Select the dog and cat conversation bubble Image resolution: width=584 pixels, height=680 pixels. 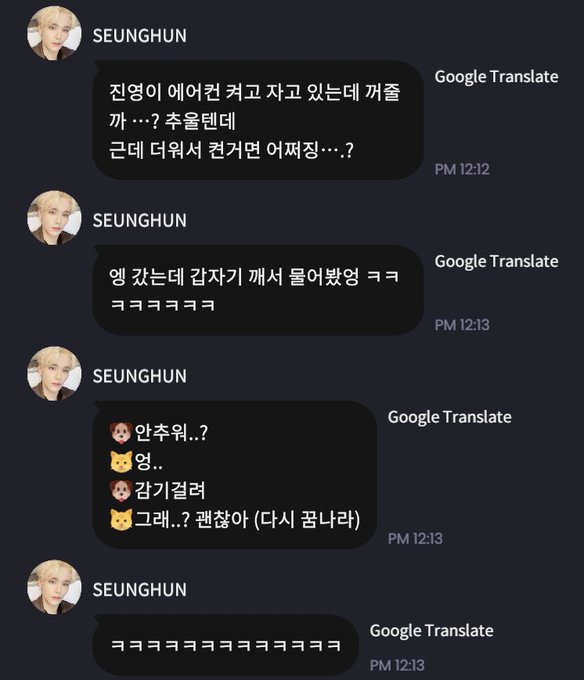point(235,475)
